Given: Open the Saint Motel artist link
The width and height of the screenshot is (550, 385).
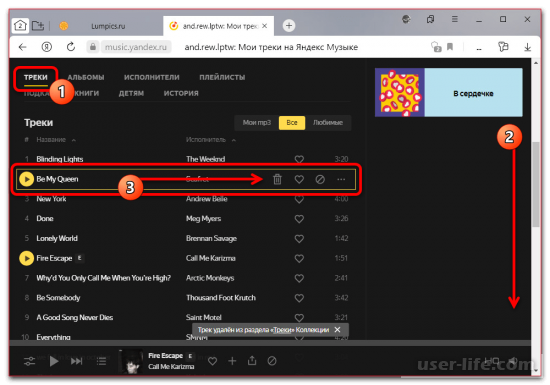Looking at the screenshot, I should pos(203,318).
